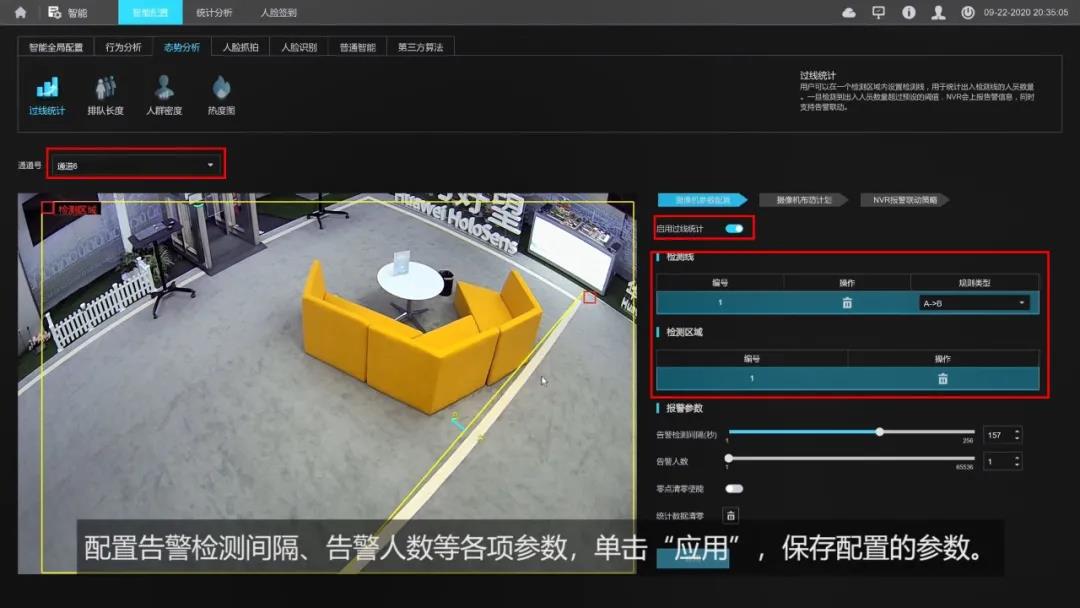Viewport: 1080px width, 608px height.
Task: Delete detection line 1 with trash icon
Action: (x=847, y=303)
